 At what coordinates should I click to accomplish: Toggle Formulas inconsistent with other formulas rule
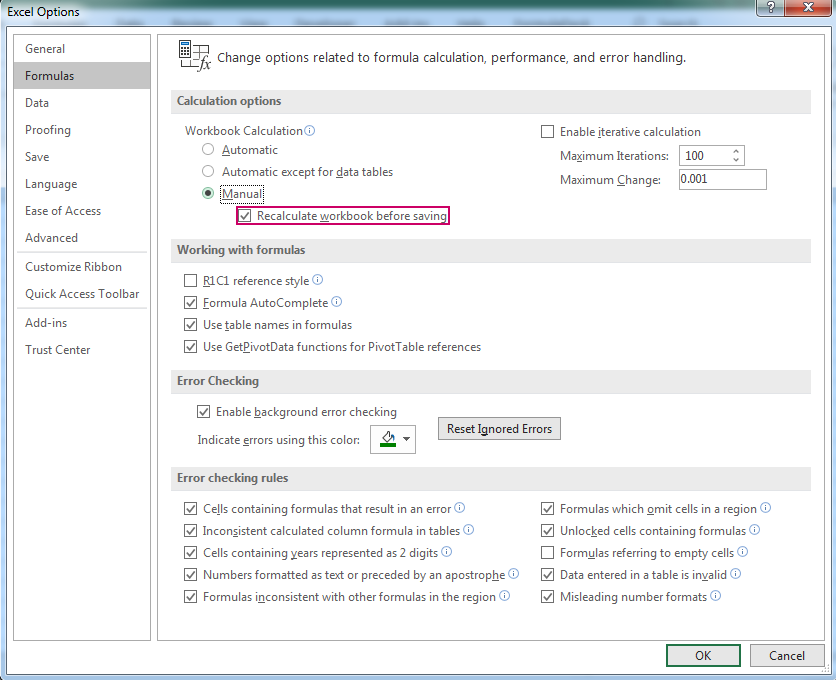pyautogui.click(x=190, y=596)
